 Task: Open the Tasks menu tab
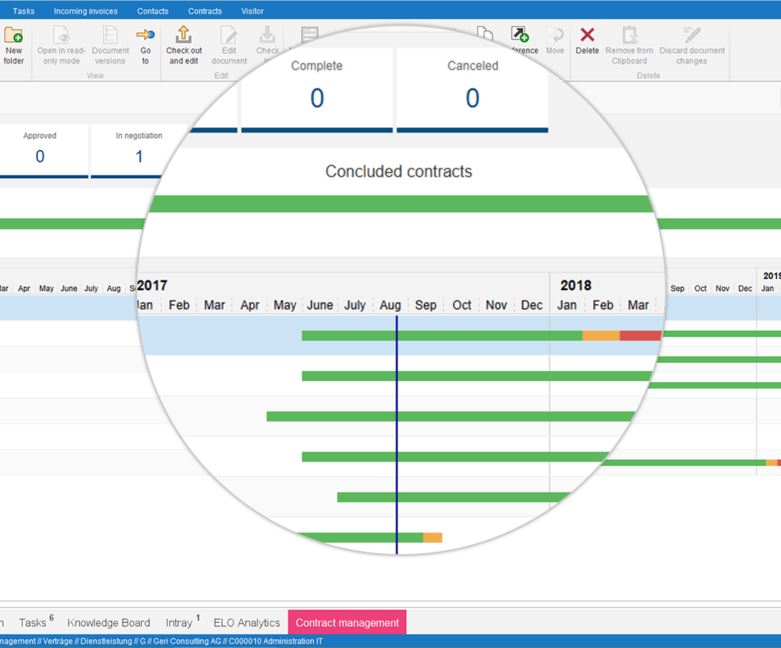pos(23,11)
